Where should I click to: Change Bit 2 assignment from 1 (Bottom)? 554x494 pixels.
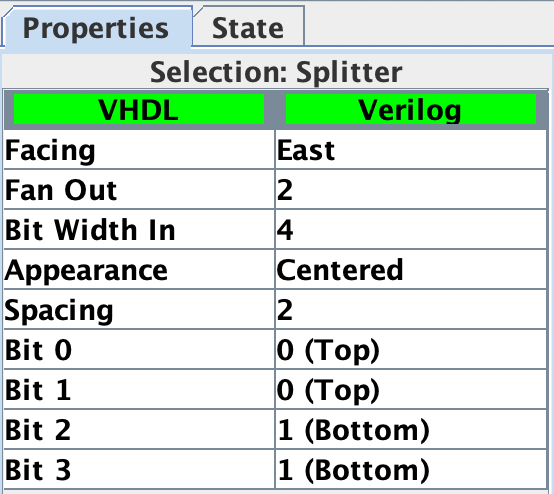(411, 430)
